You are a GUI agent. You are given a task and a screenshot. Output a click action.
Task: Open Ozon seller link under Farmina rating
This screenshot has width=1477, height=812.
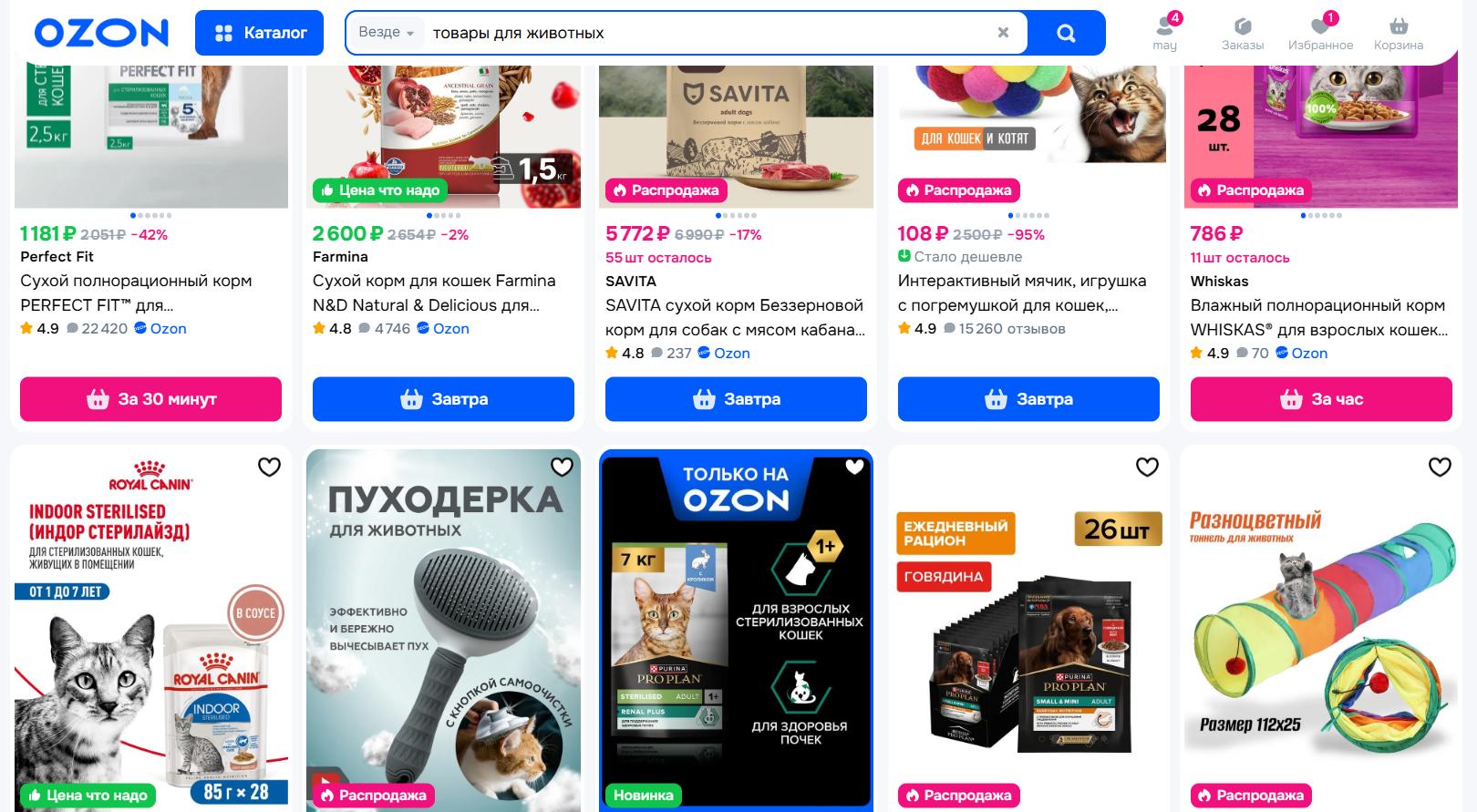point(443,329)
